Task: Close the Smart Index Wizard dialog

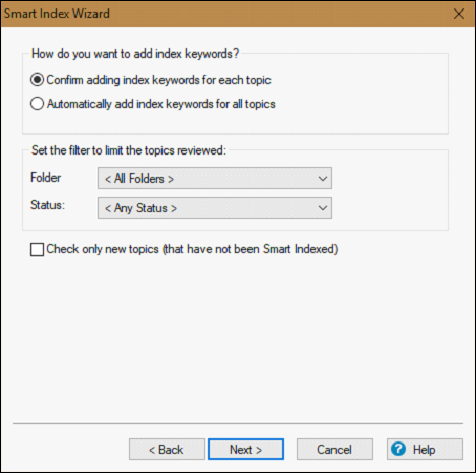Action: [x=459, y=14]
